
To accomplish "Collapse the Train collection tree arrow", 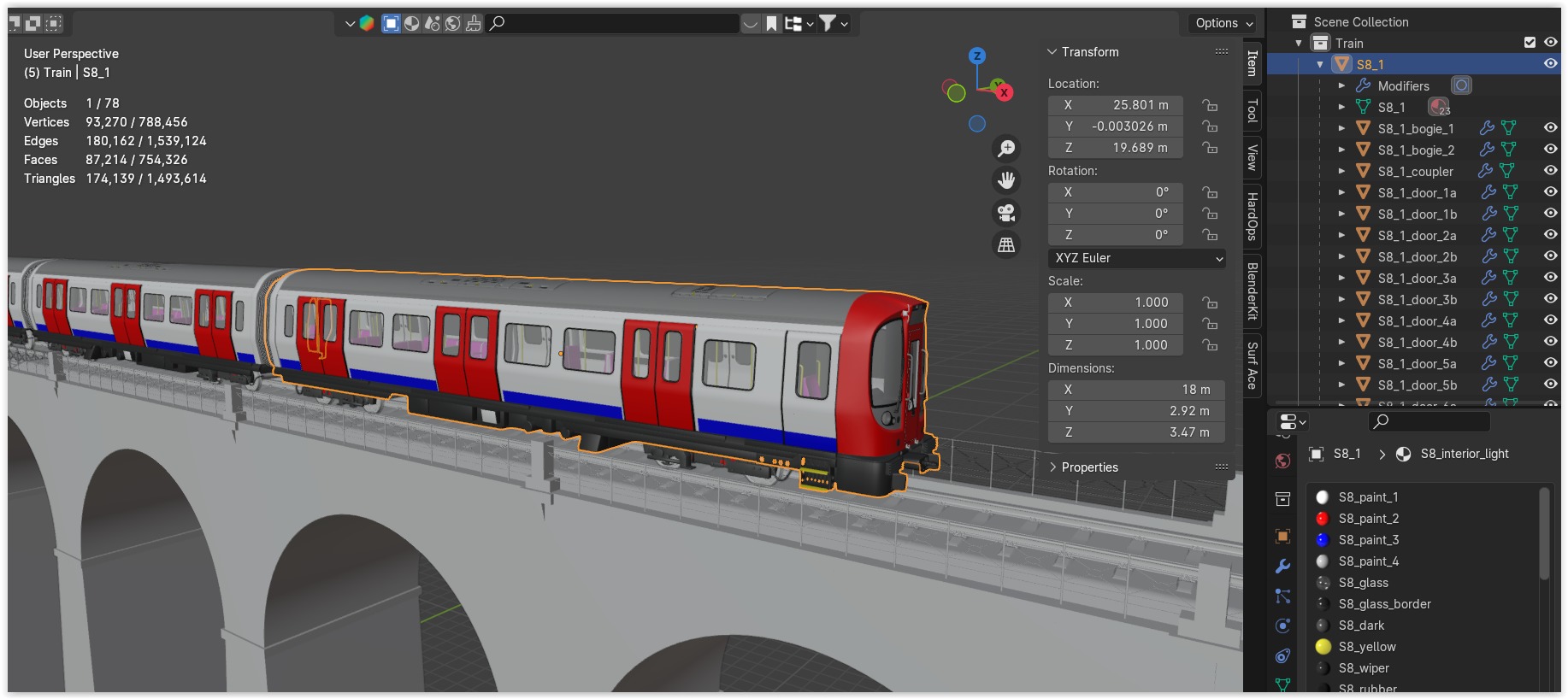I will [1299, 43].
